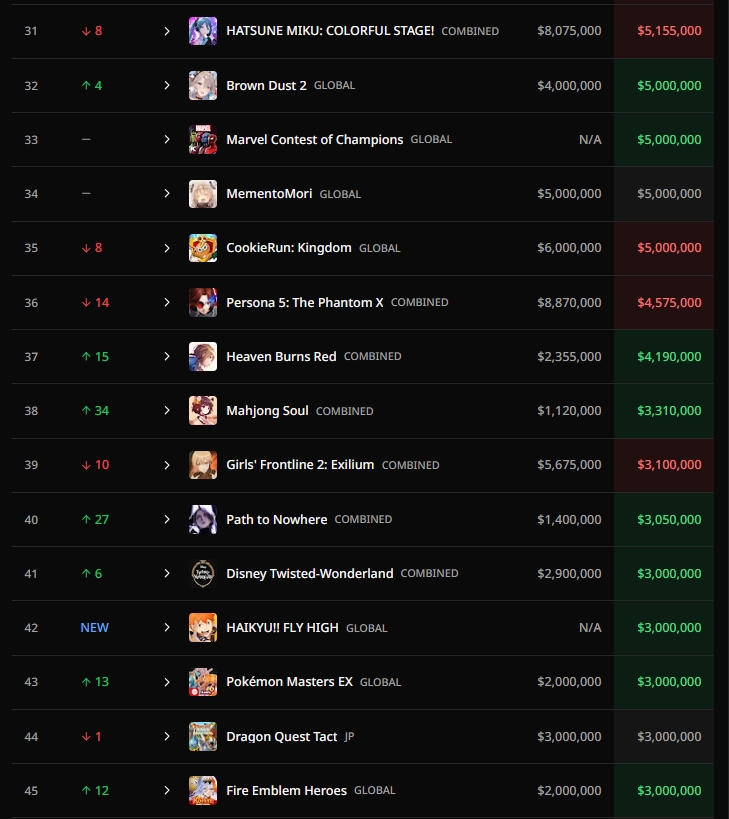The image size is (729, 819).
Task: Click the HATSUNE MIKU: COLORFUL STAGE! game icon
Action: pos(203,31)
